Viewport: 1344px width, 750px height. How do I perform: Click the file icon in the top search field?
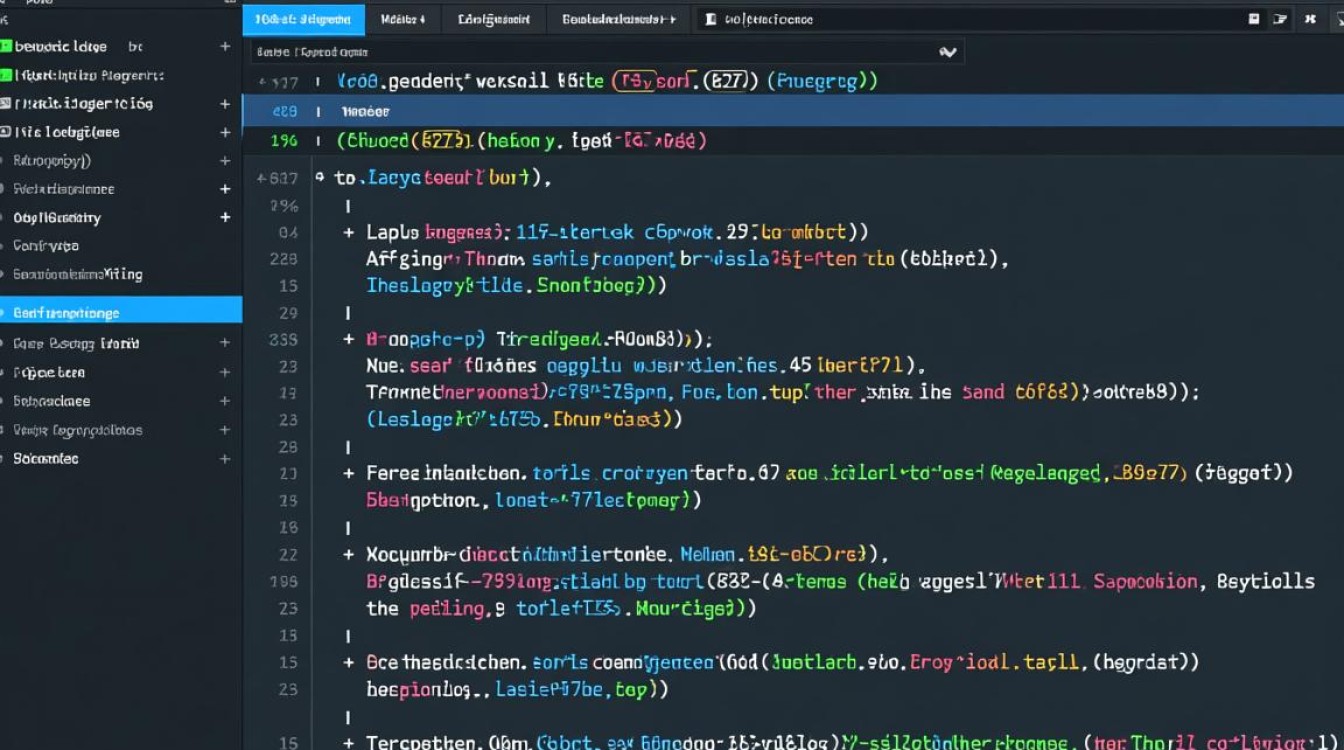point(711,19)
